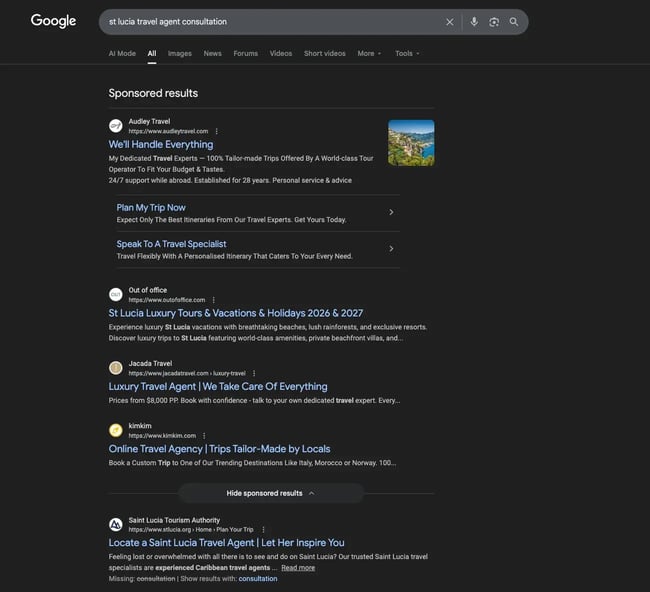
Task: Open Locate a Saint Lucia Travel Agent link
Action: 226,543
